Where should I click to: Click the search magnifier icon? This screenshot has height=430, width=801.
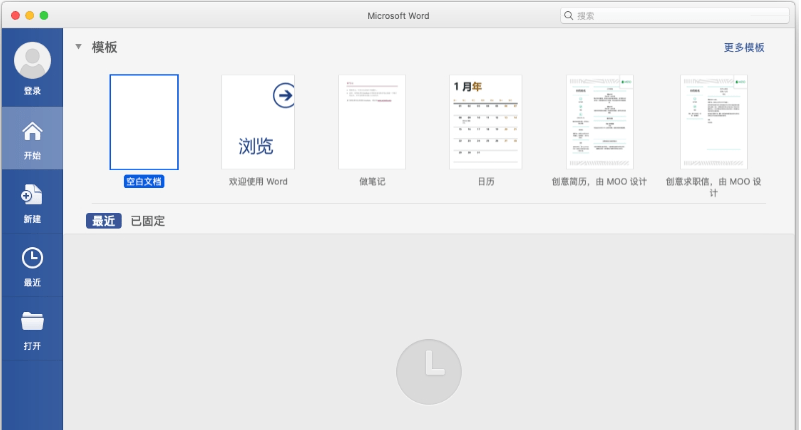click(569, 16)
